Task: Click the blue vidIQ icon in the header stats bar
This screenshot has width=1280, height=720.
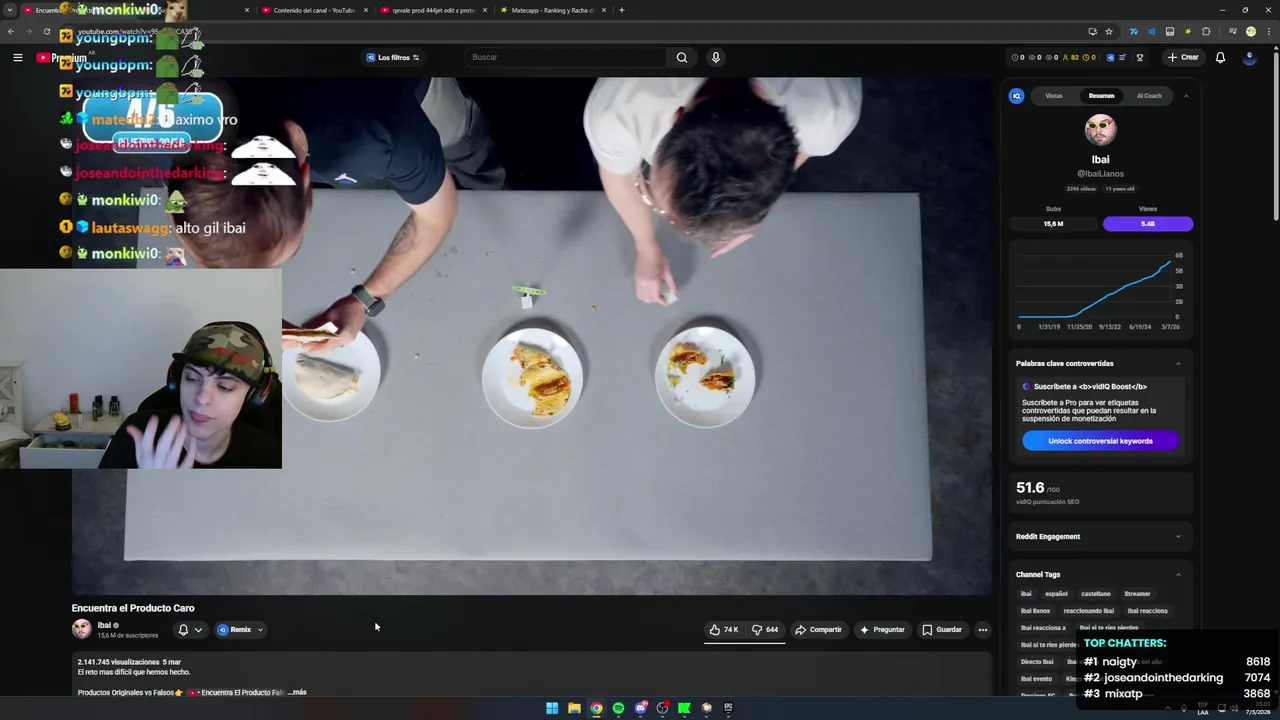Action: click(x=1110, y=57)
